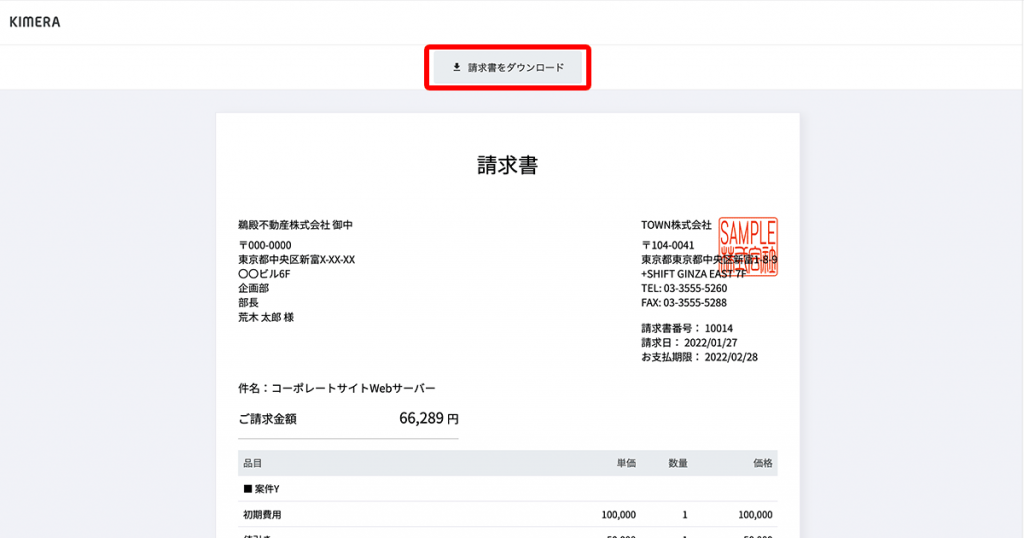Click the recipient postal code 〒000-0000

point(265,245)
